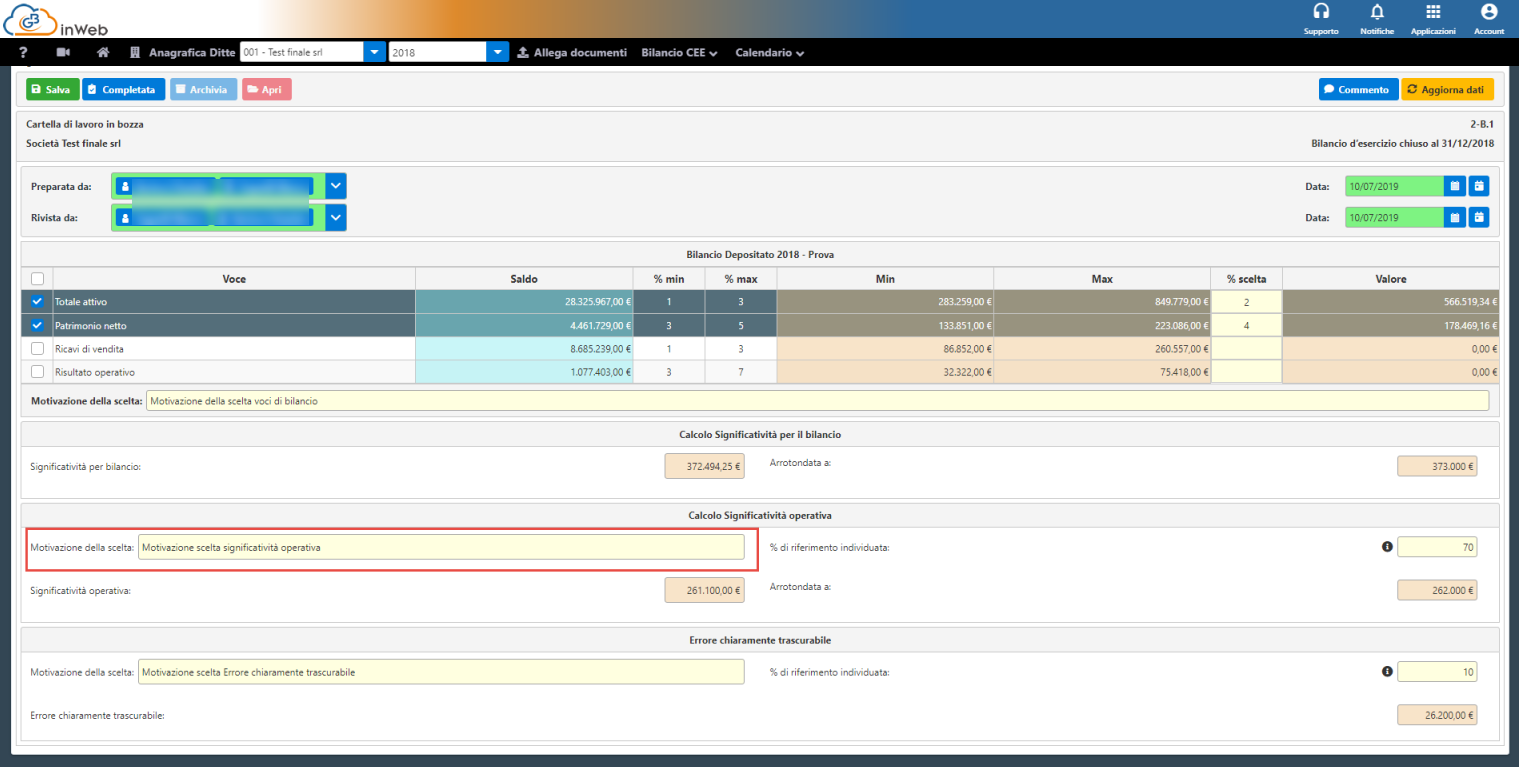Click the Completata button
Viewport: 1519px width, 767px height.
pos(124,89)
